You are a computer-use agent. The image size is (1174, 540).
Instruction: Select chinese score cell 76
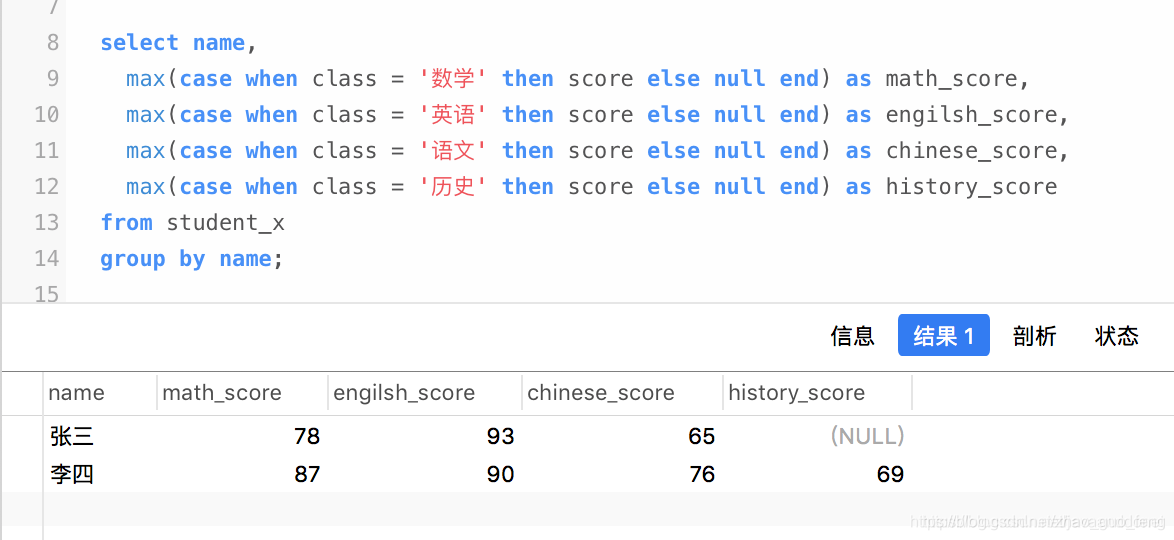(702, 474)
